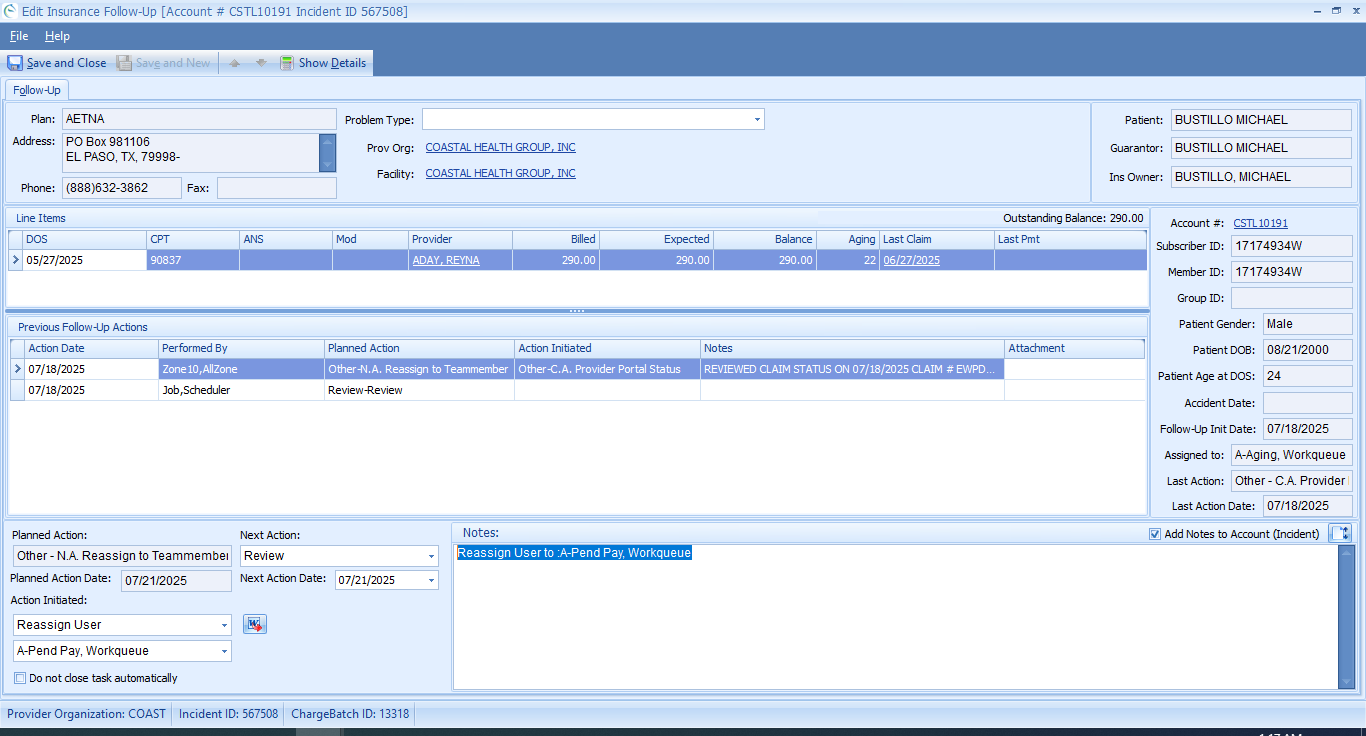Click the Word export icon beside Reassign User
This screenshot has width=1366, height=736.
tap(255, 624)
